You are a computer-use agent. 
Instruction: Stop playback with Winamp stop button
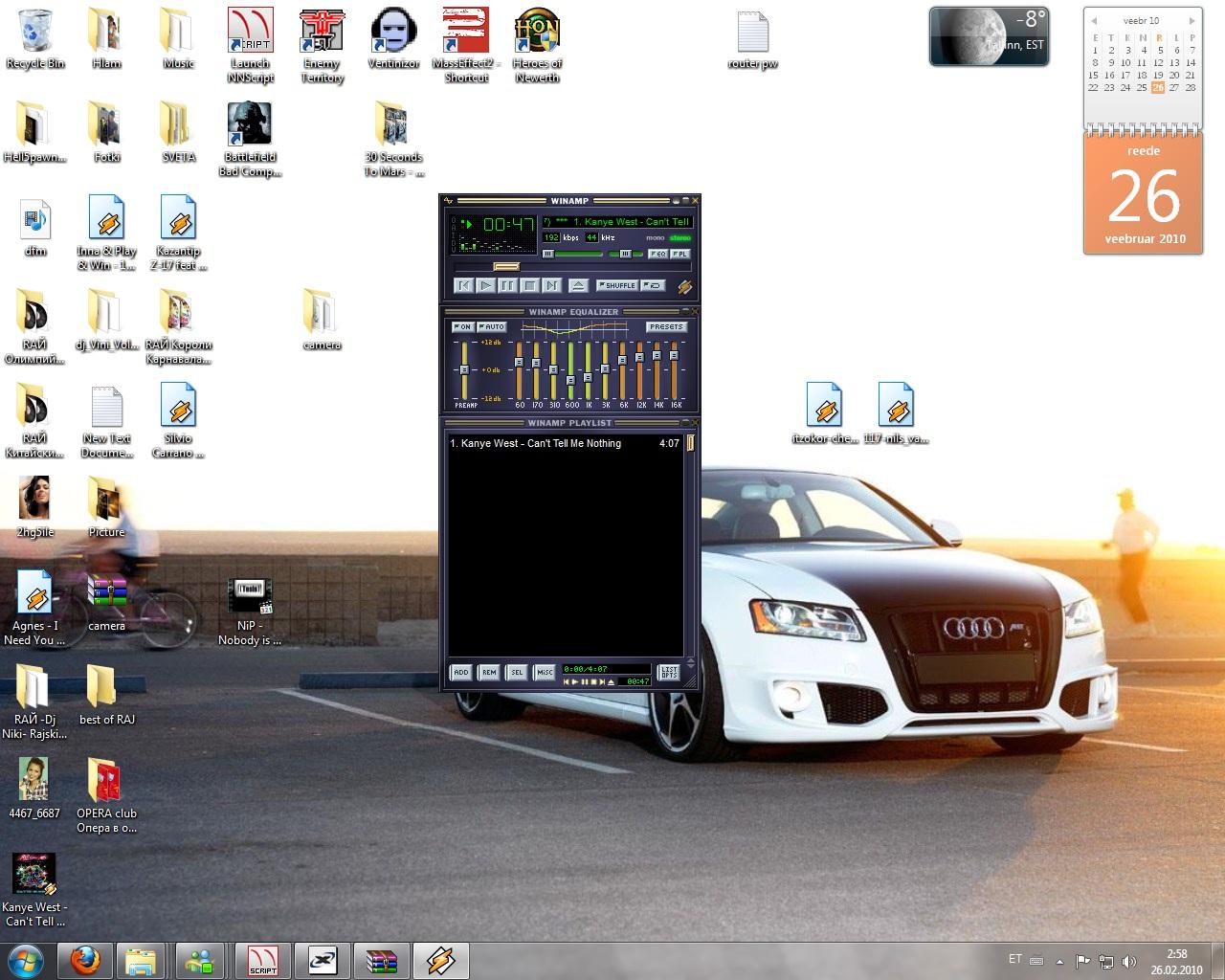(530, 285)
